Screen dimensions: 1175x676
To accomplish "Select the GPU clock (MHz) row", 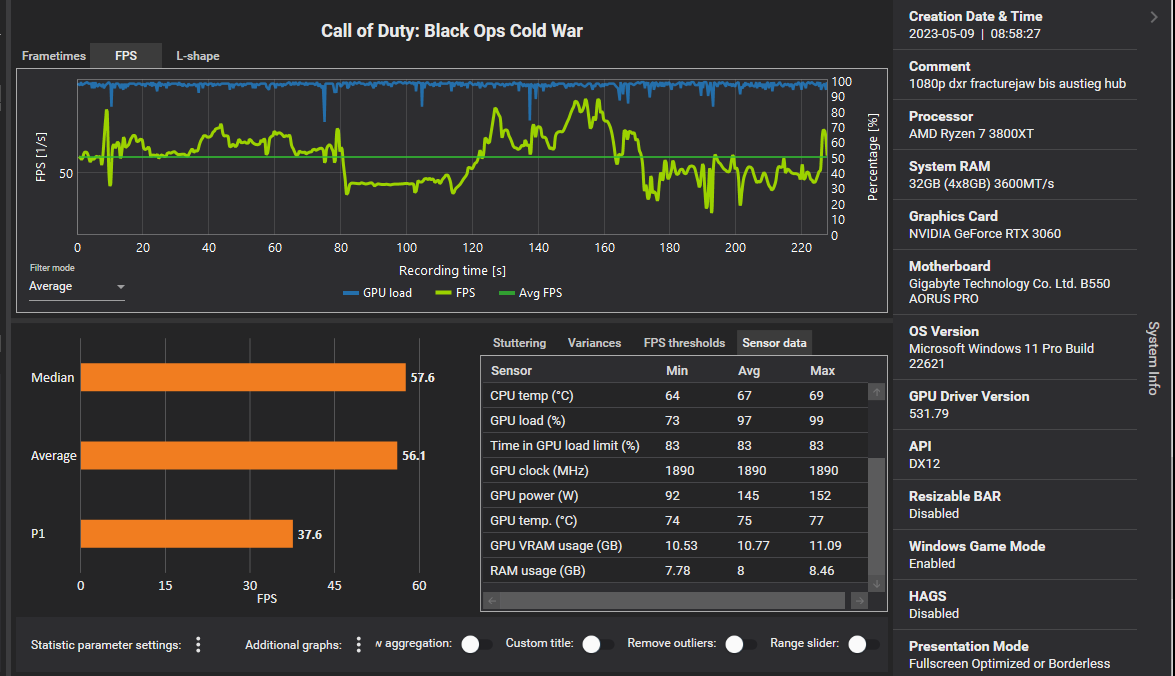I will click(x=674, y=471).
